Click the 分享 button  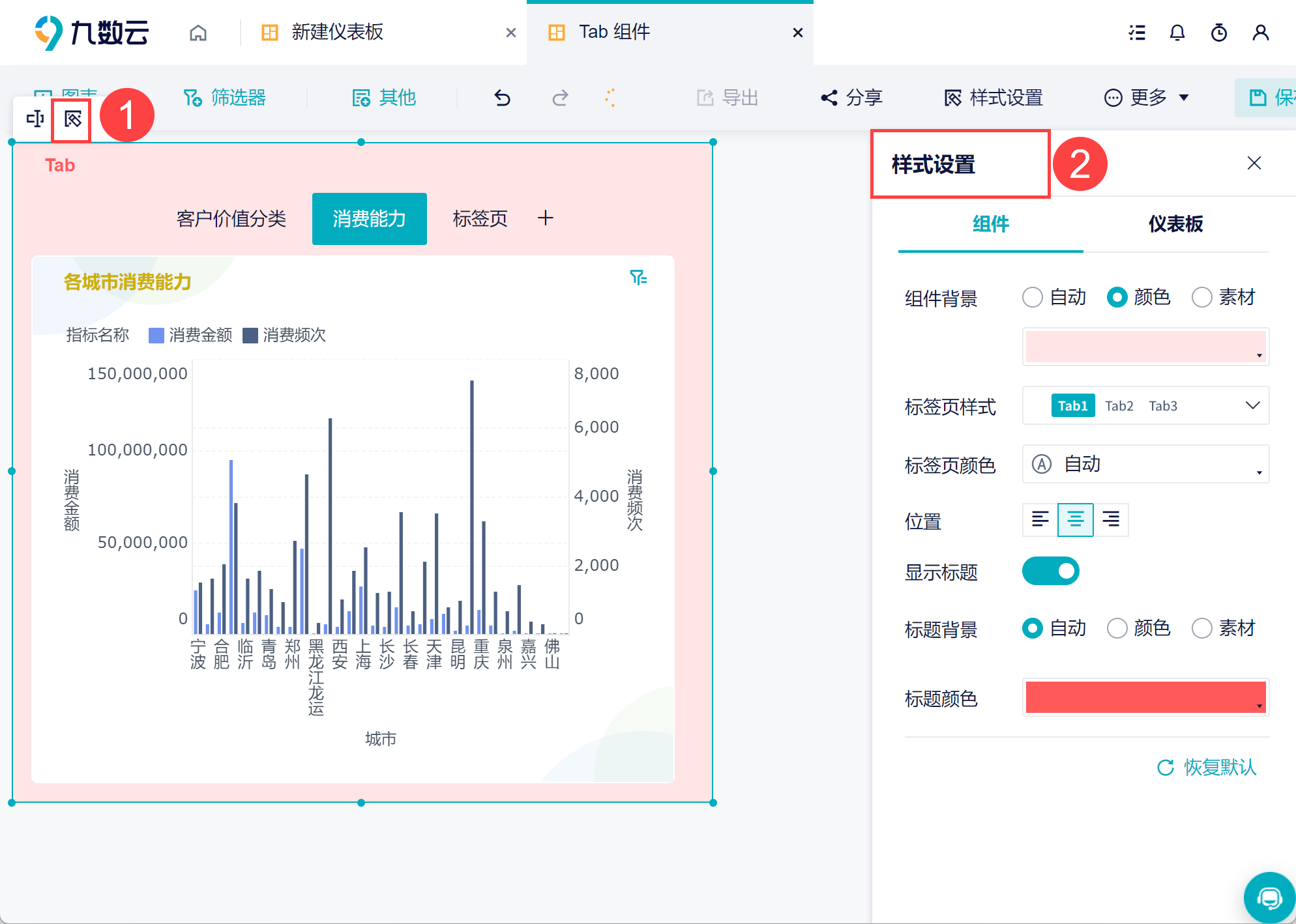pyautogui.click(x=851, y=98)
